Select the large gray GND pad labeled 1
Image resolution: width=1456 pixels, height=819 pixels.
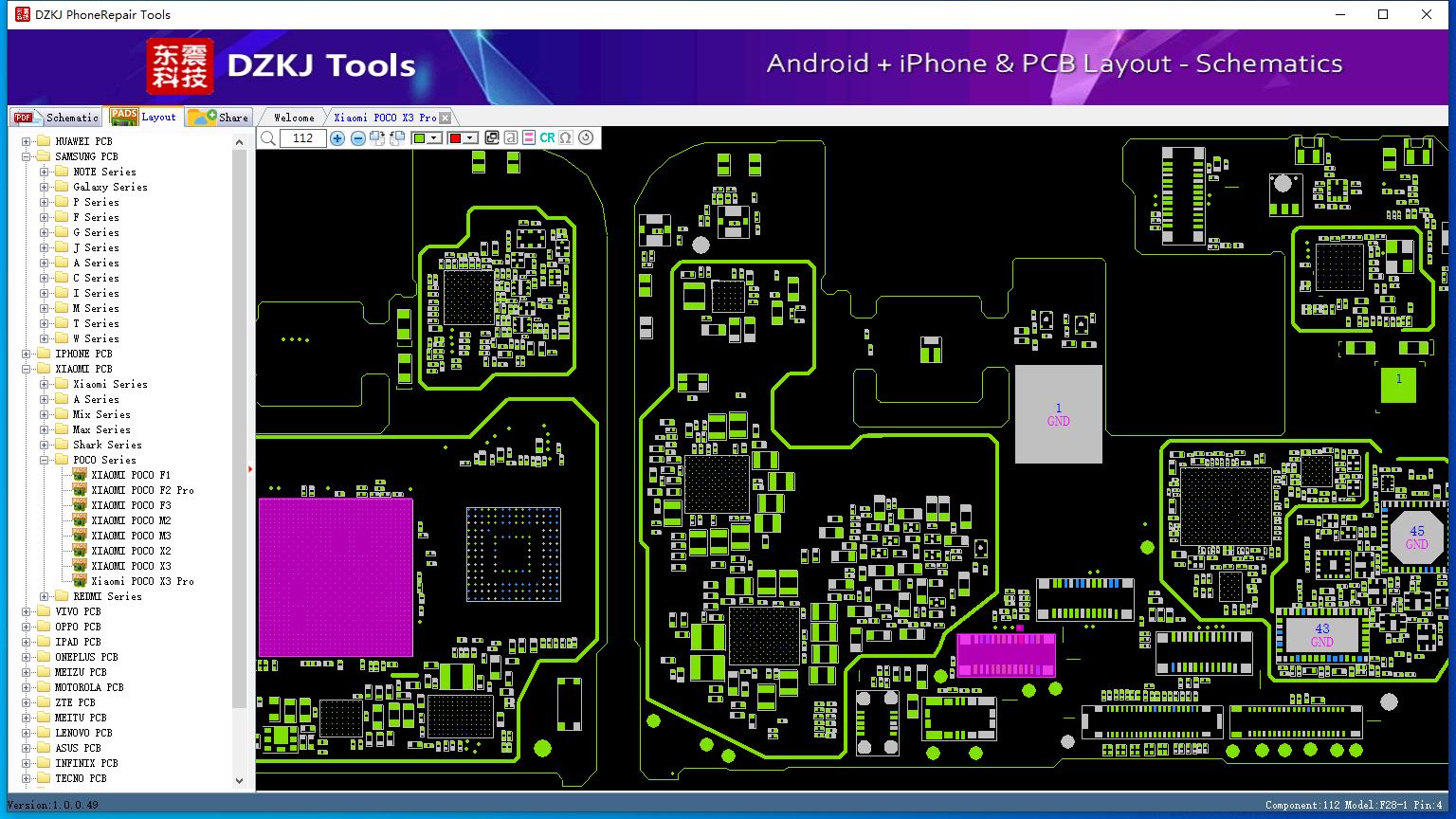tap(1059, 414)
